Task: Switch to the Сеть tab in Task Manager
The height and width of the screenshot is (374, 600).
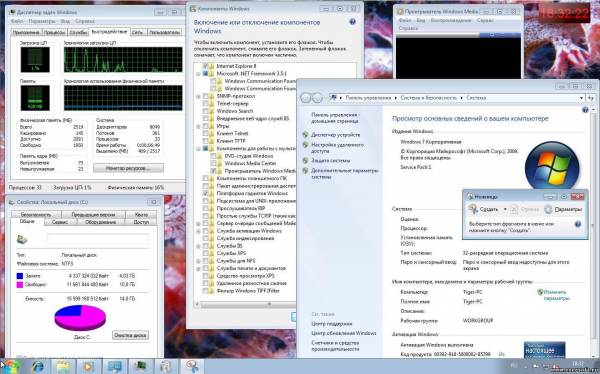Action: coord(137,33)
